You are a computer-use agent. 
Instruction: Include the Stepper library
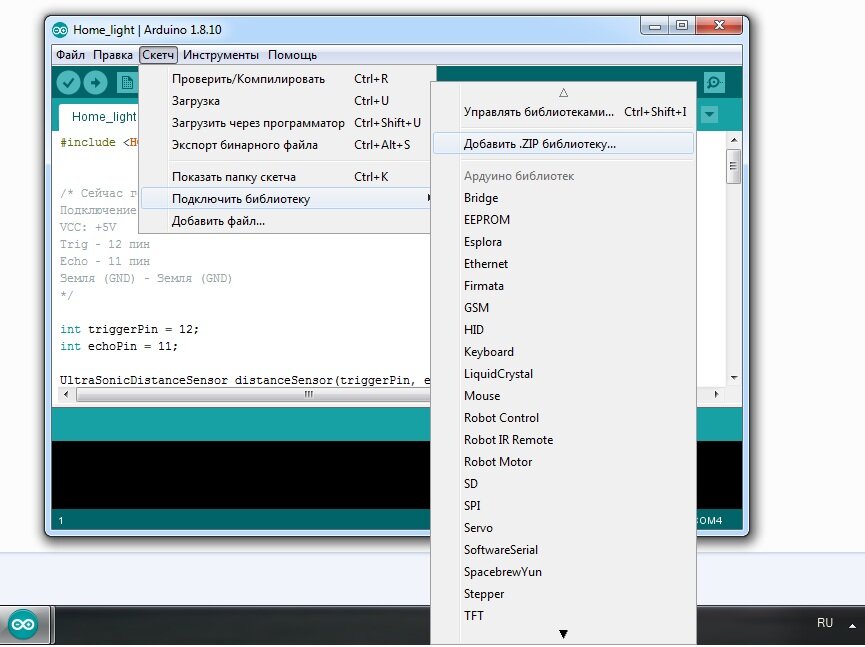pos(563,594)
